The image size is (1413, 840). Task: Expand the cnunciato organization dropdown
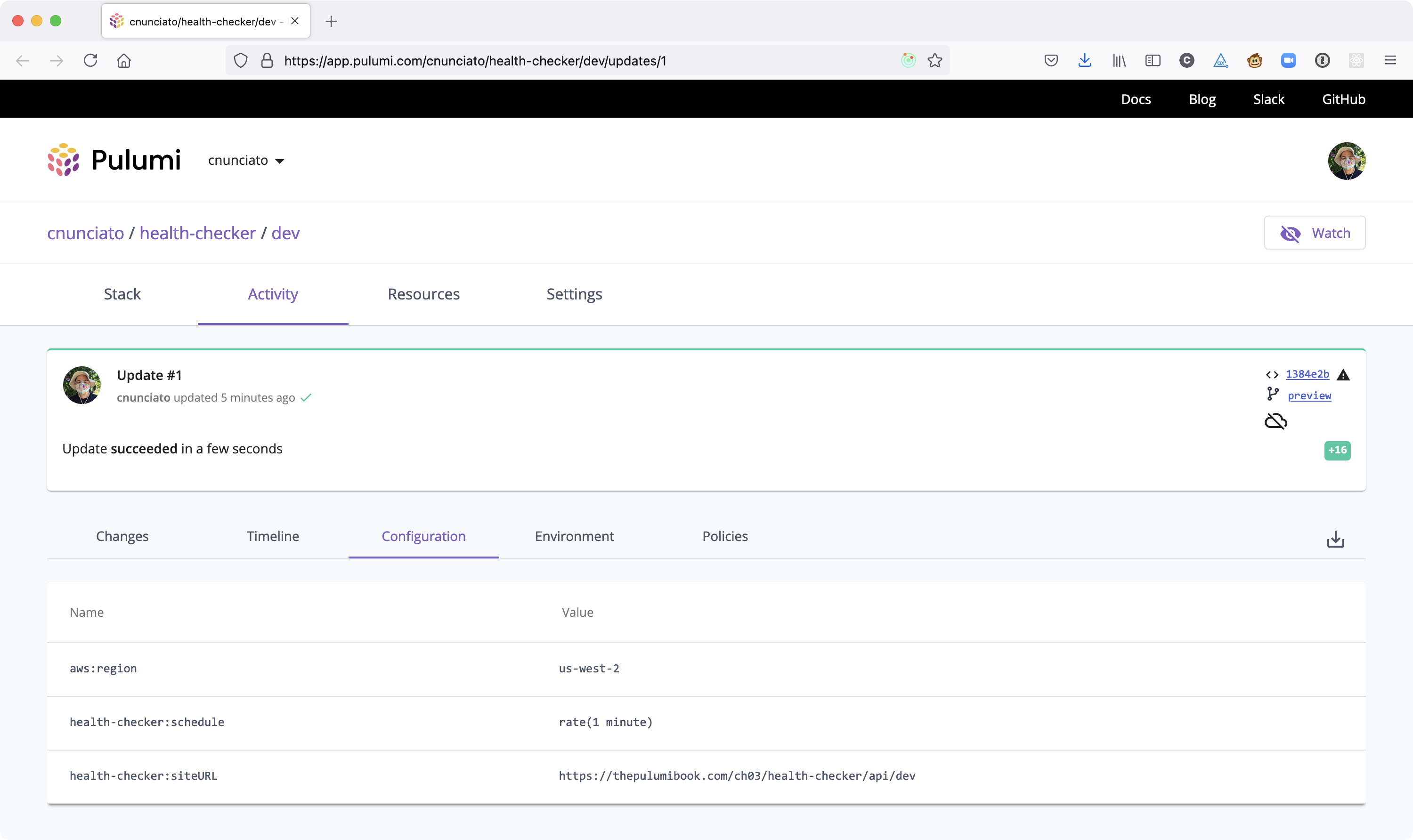tap(246, 161)
